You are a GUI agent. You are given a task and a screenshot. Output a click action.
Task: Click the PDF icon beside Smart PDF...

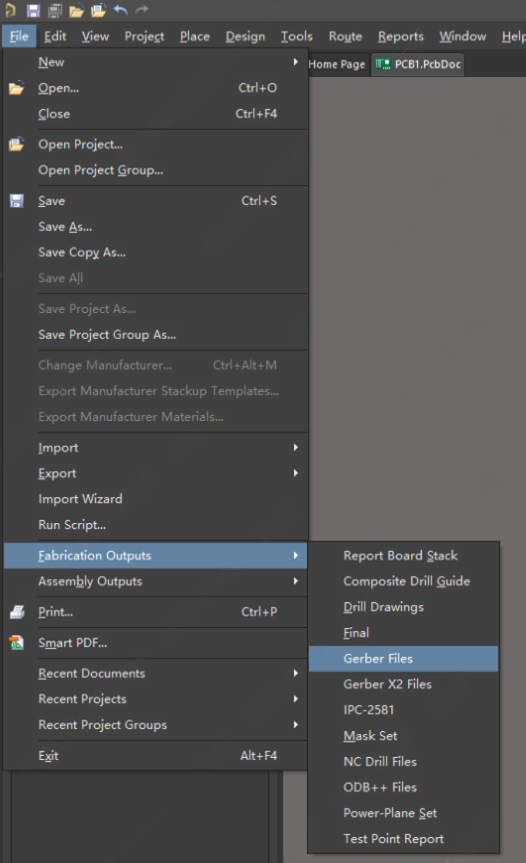point(17,642)
